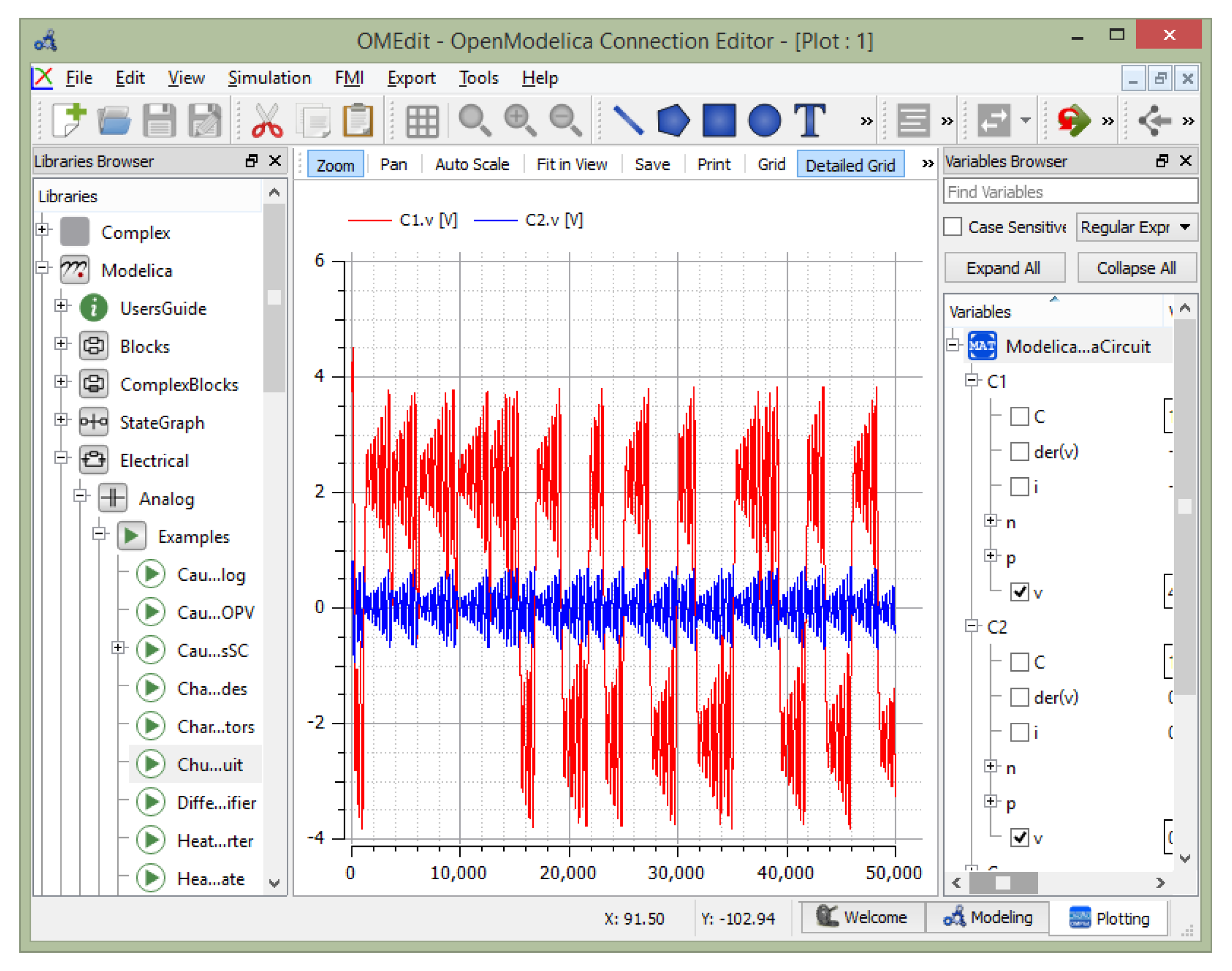Image resolution: width=1232 pixels, height=971 pixels.
Task: Select the Rectangle shape tool
Action: (x=719, y=120)
